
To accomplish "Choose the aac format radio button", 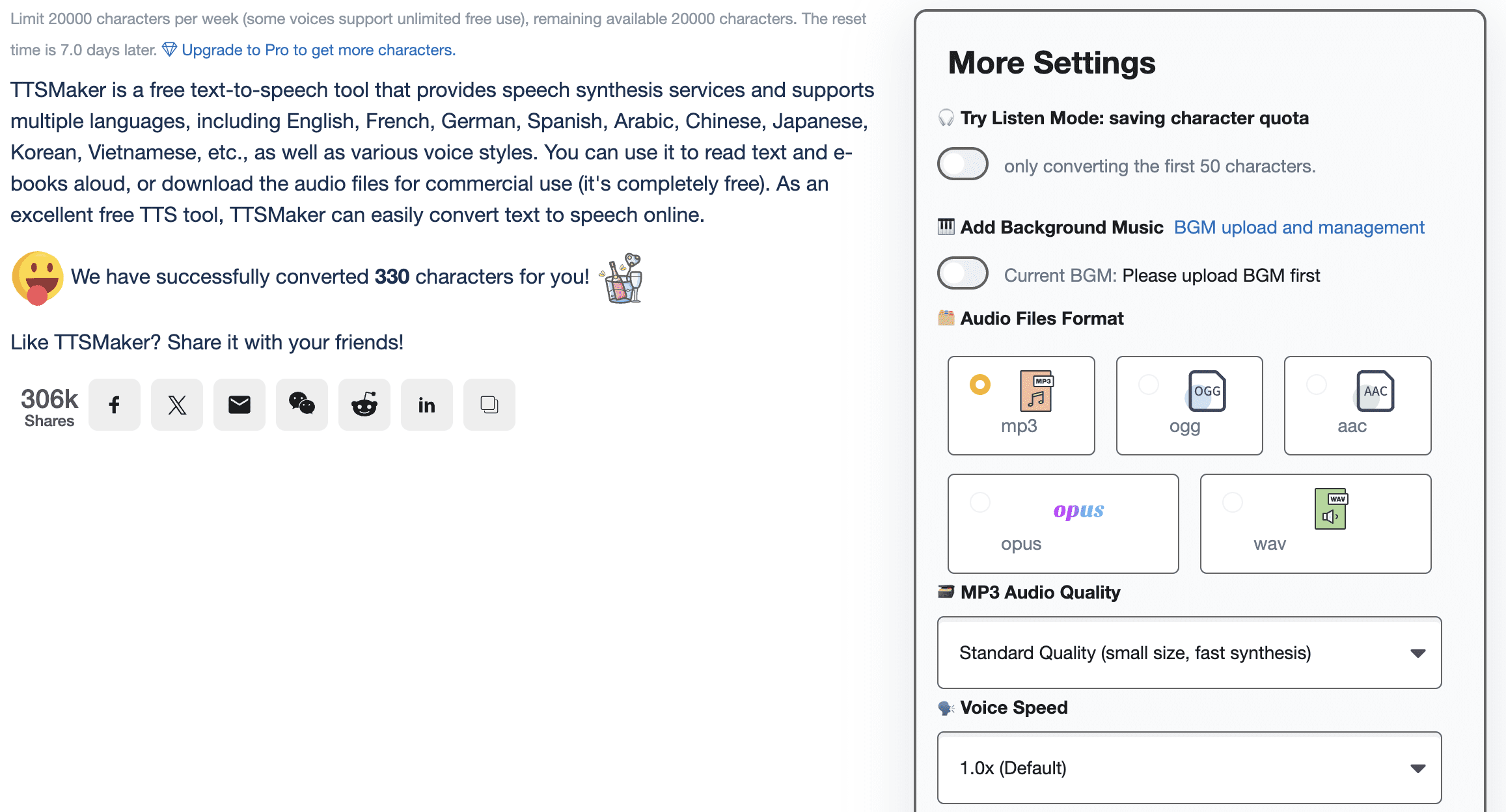I will pos(1317,385).
